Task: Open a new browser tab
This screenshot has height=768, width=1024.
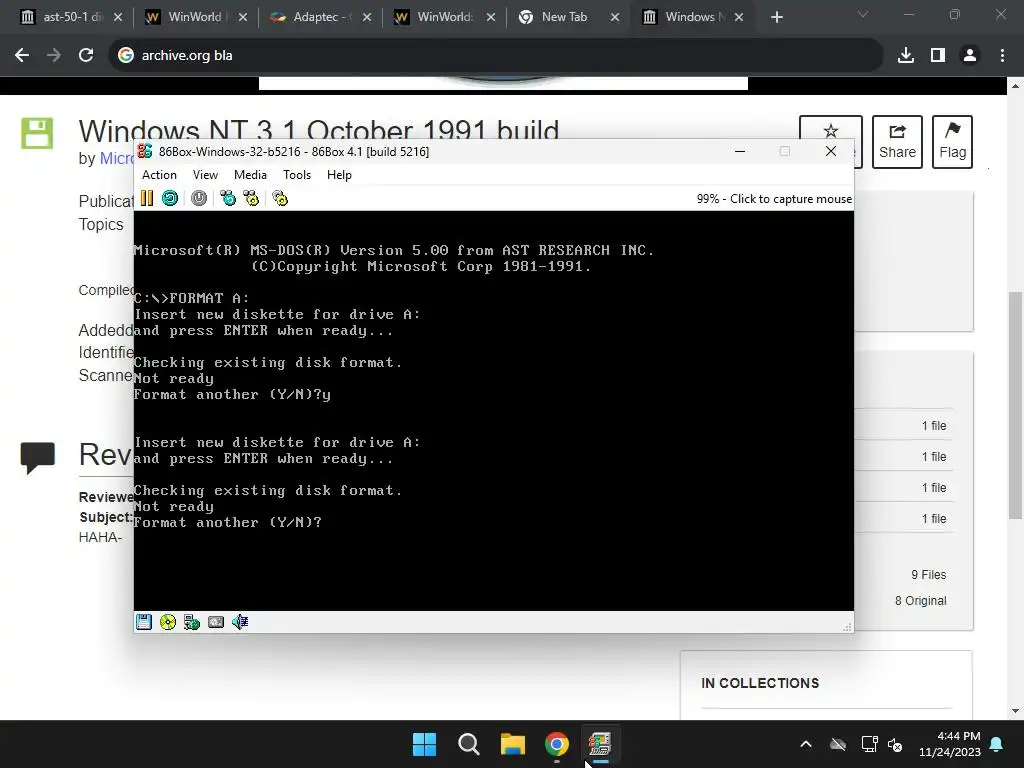Action: click(776, 17)
